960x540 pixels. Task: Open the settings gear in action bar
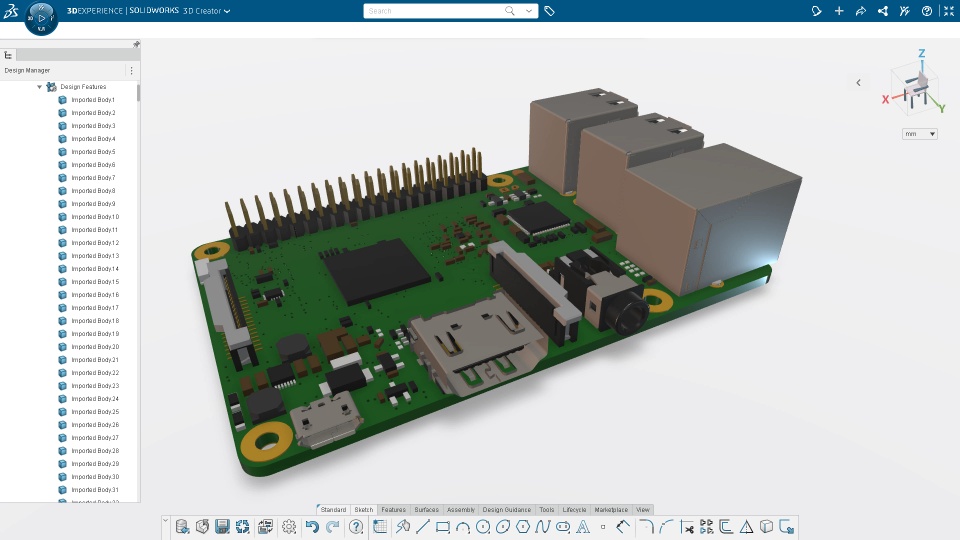click(289, 527)
